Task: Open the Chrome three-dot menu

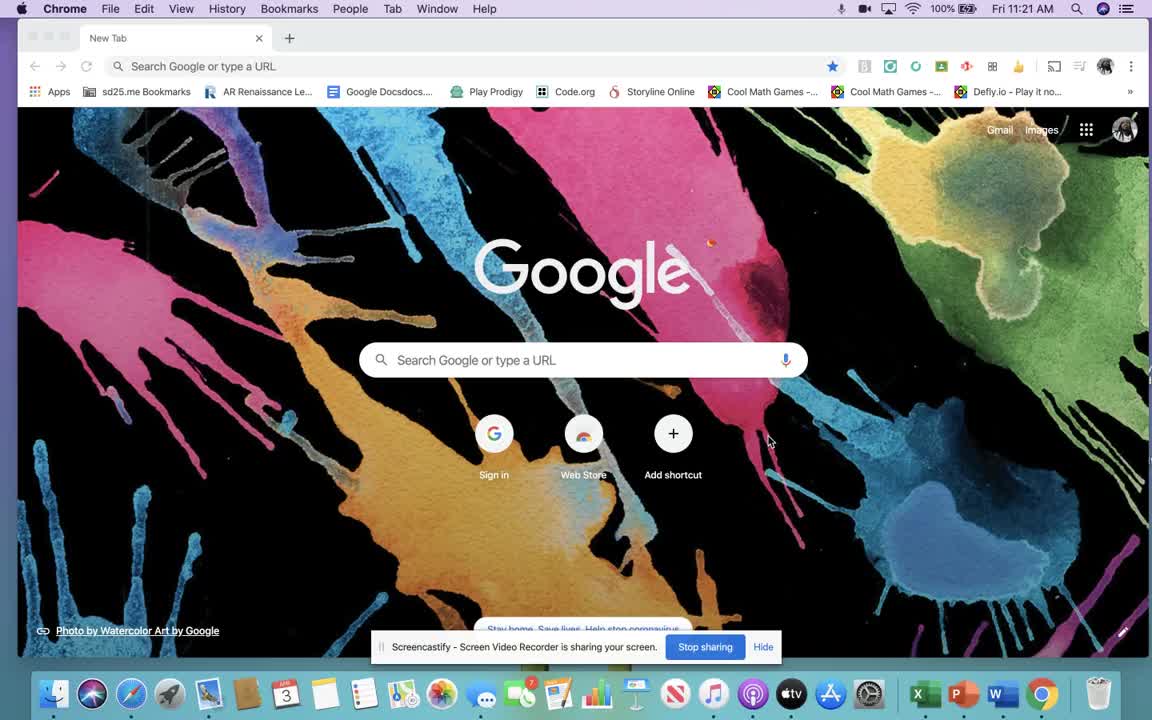Action: [x=1131, y=66]
